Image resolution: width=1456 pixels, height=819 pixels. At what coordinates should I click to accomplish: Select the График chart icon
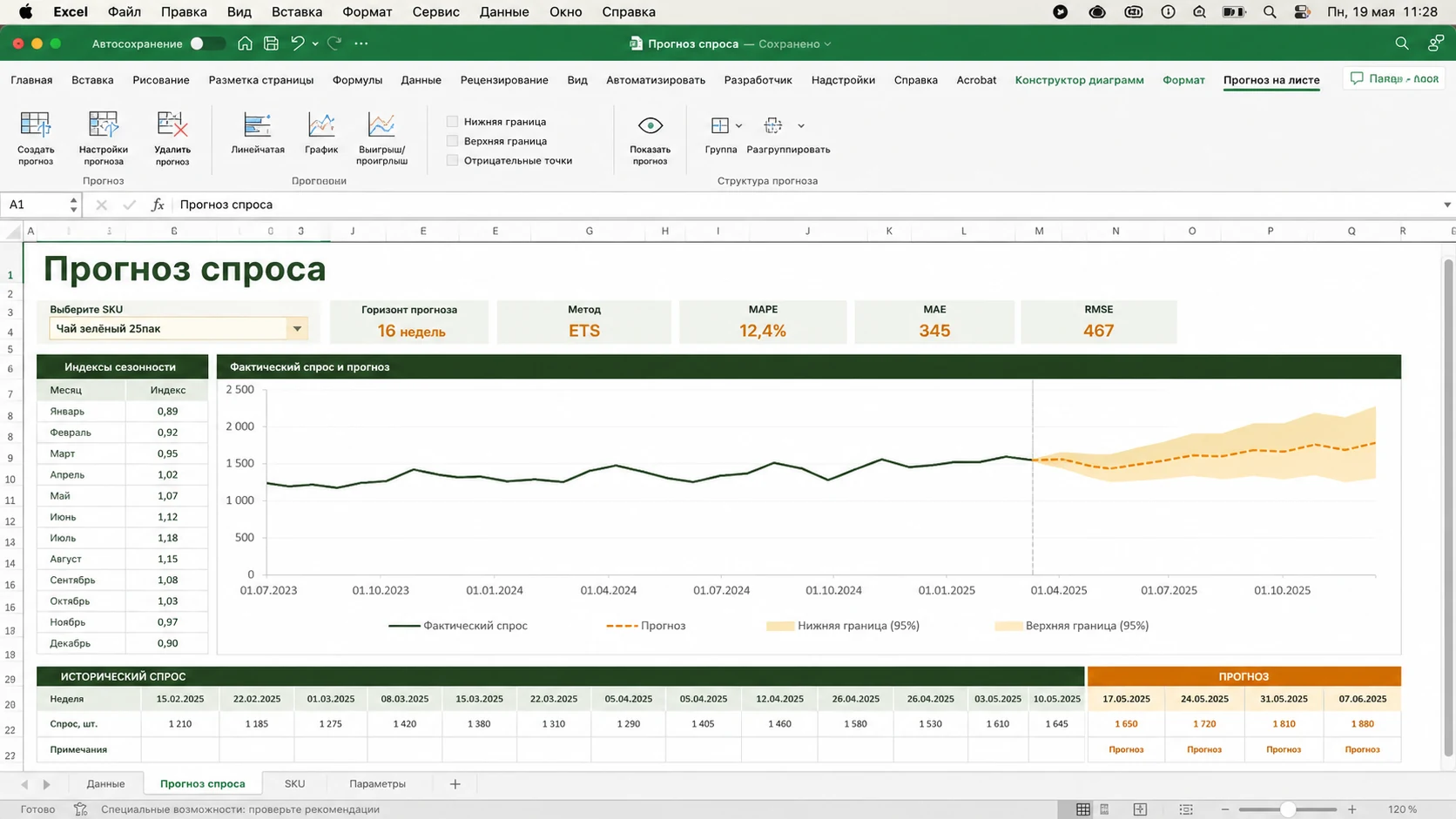(321, 125)
